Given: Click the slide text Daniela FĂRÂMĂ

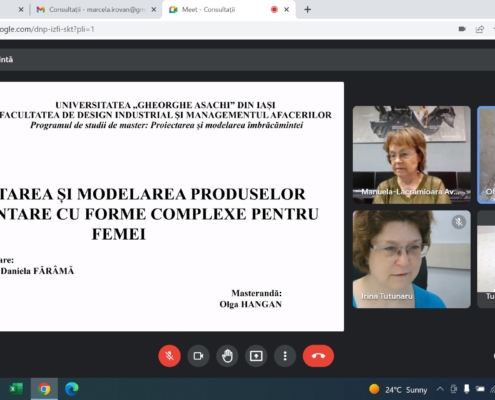Looking at the screenshot, I should [37, 271].
